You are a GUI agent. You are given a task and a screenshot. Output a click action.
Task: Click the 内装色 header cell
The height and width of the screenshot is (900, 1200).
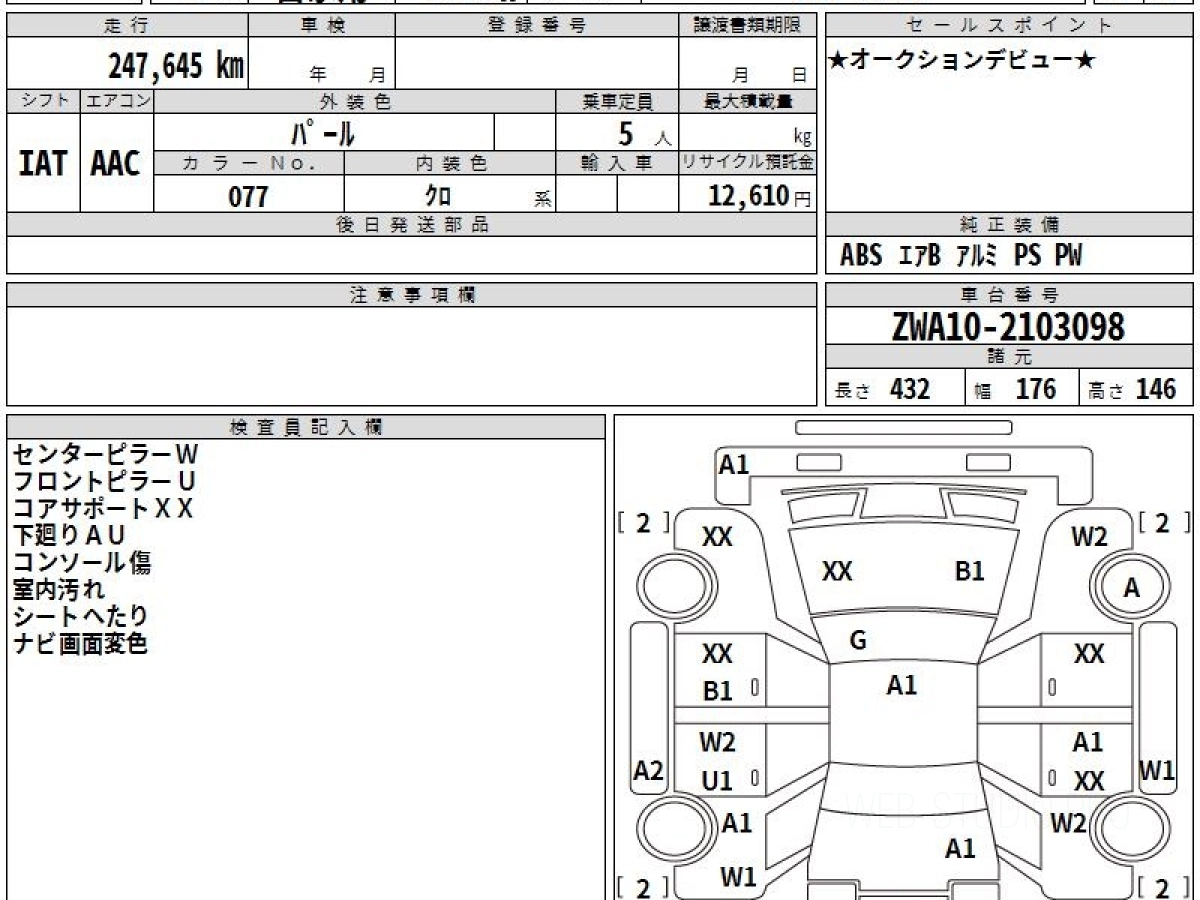tap(450, 164)
